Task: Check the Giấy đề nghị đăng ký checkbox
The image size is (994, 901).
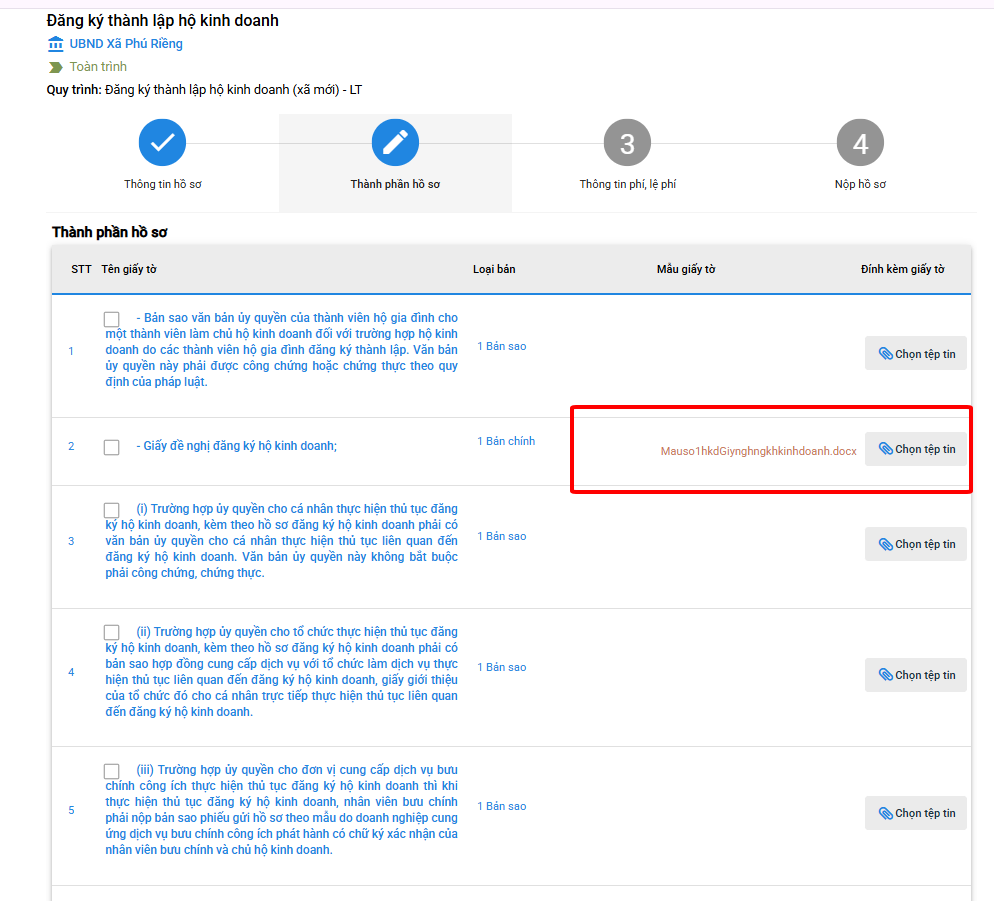Action: [112, 447]
